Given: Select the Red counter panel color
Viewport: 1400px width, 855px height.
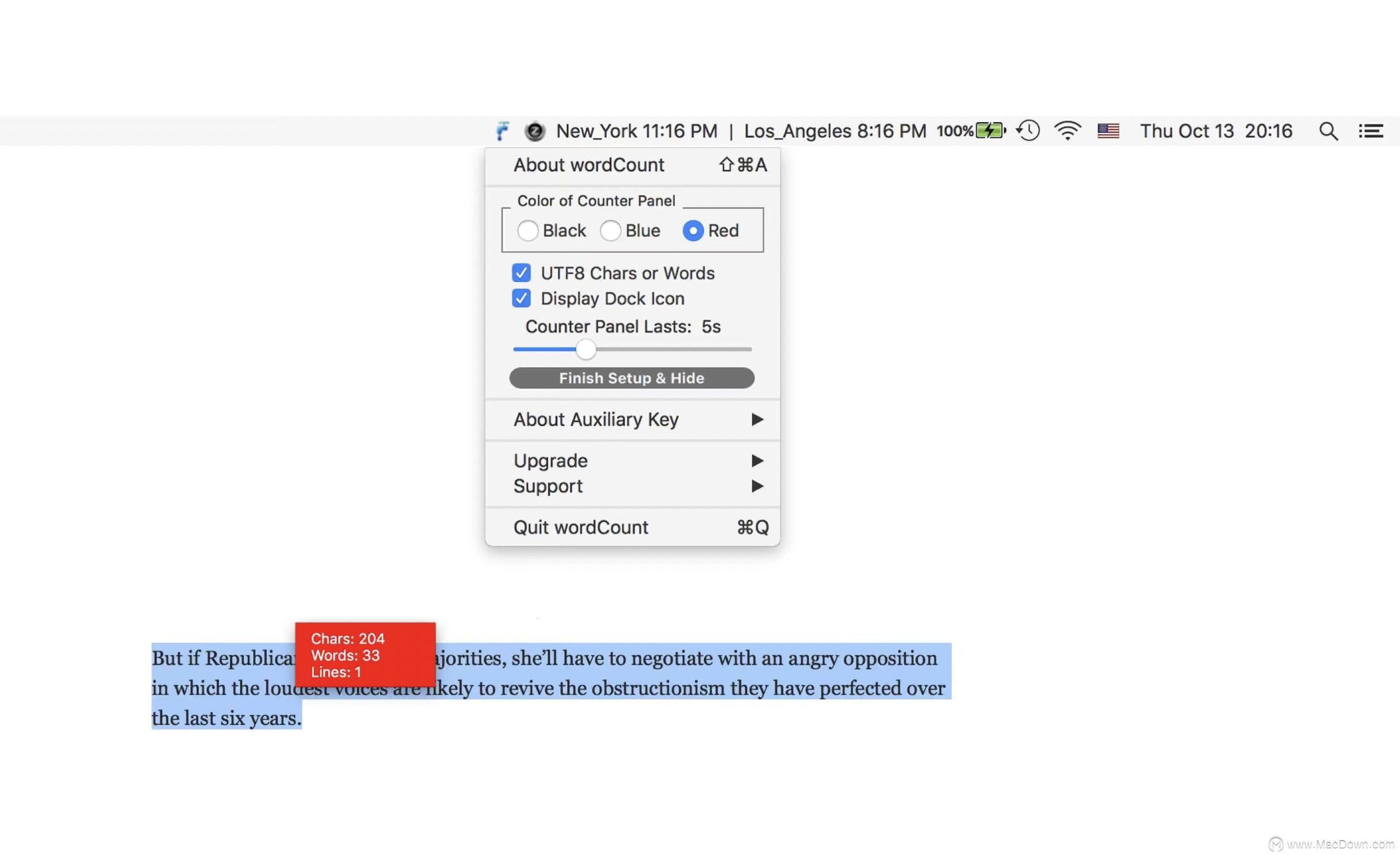Looking at the screenshot, I should pos(693,230).
